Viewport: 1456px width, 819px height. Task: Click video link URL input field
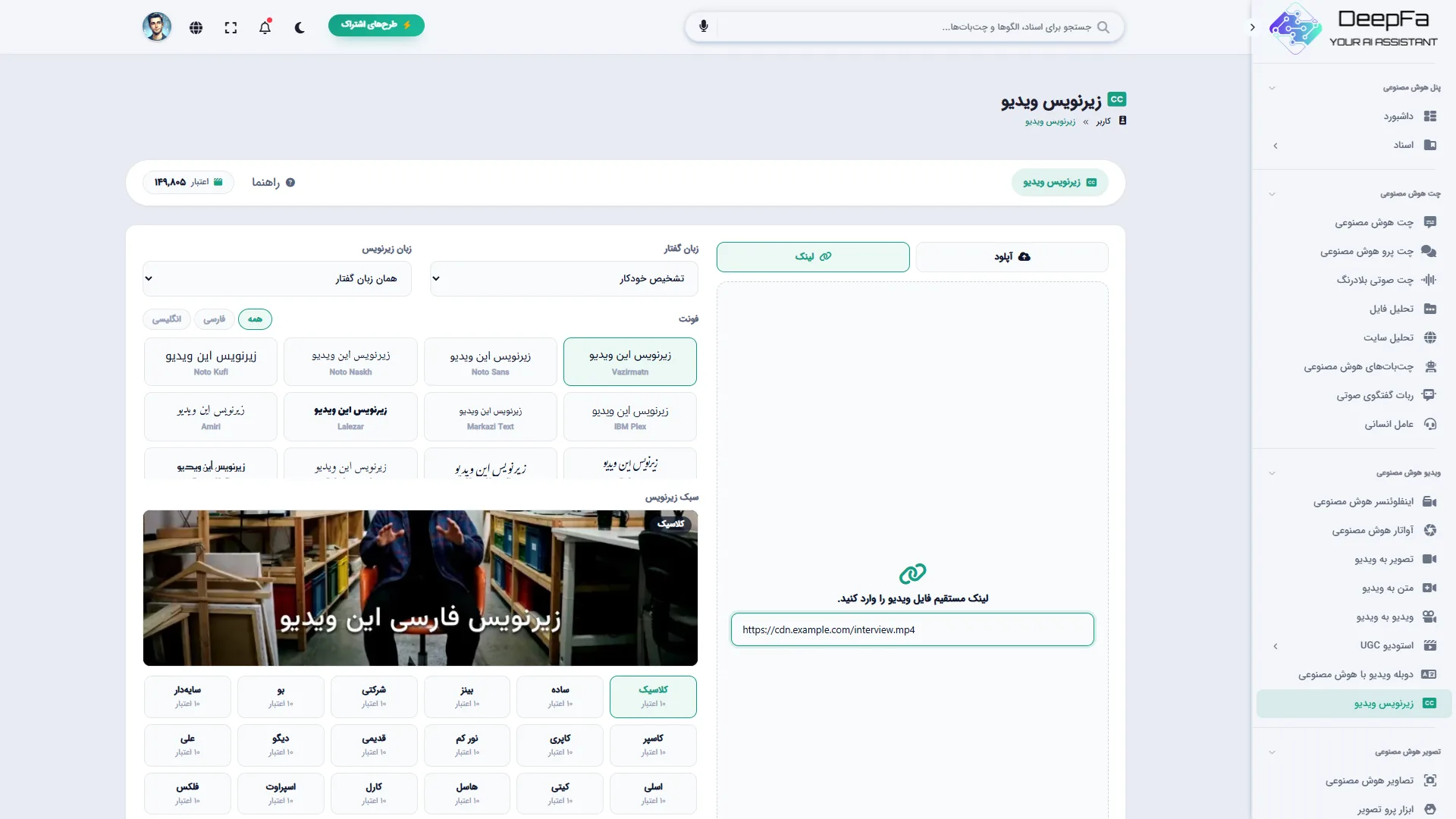[912, 629]
